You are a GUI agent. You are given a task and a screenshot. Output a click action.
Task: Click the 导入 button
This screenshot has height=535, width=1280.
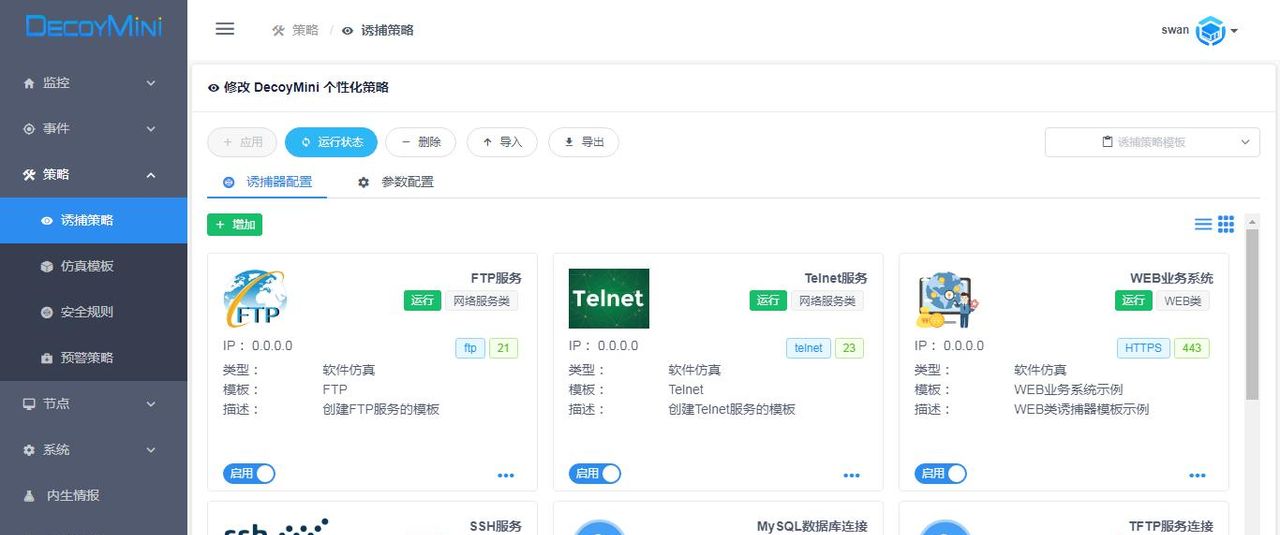(502, 142)
